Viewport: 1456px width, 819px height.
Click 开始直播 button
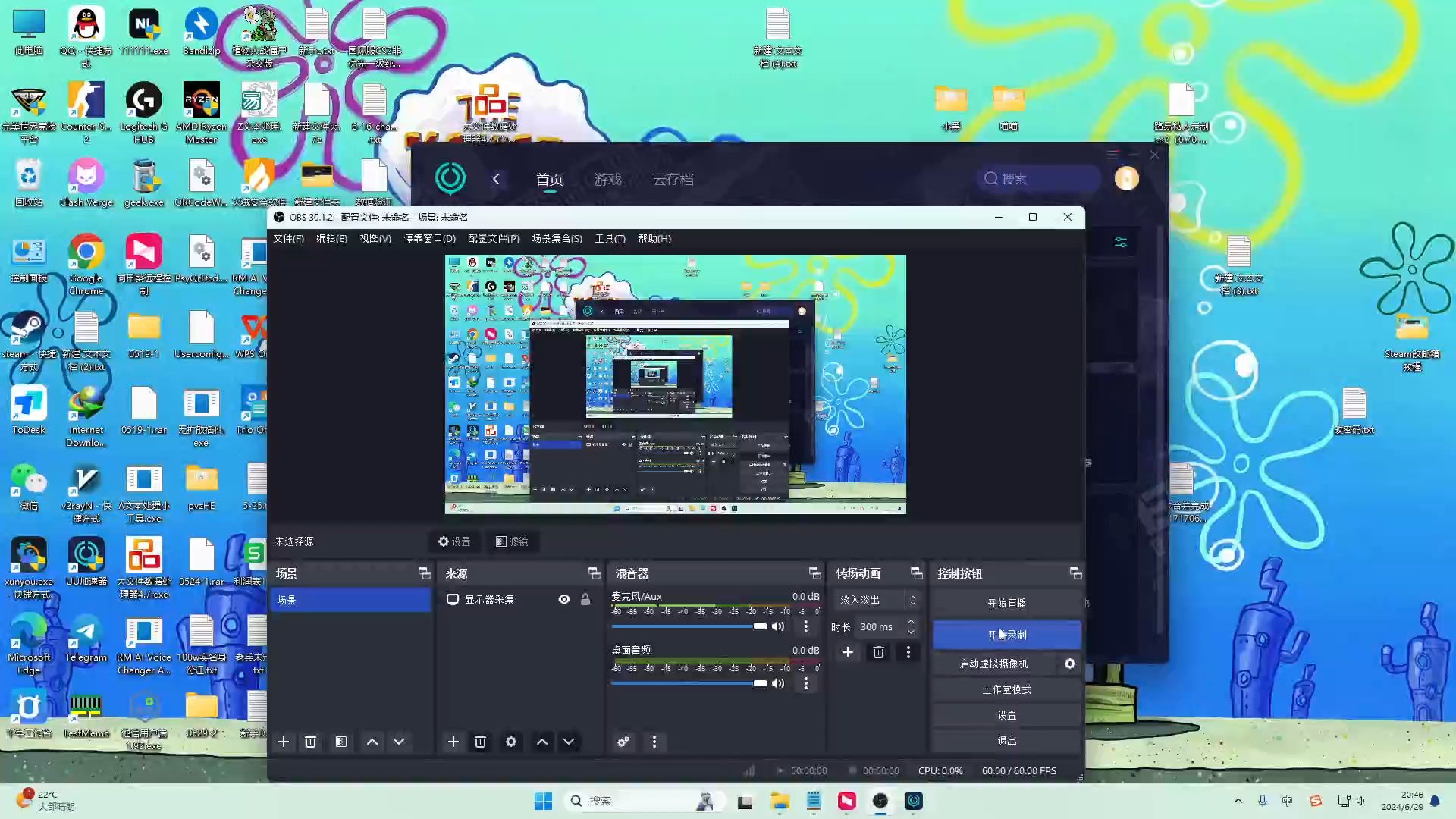pos(1006,603)
